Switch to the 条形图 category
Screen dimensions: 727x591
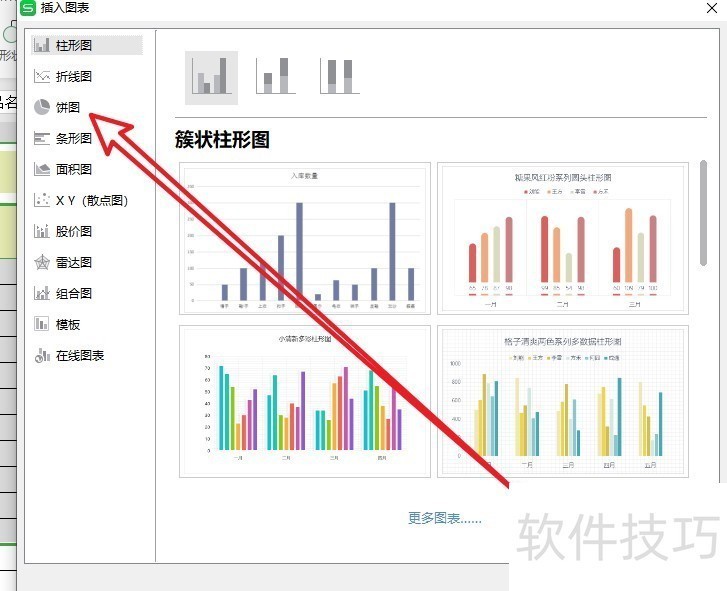pos(74,138)
